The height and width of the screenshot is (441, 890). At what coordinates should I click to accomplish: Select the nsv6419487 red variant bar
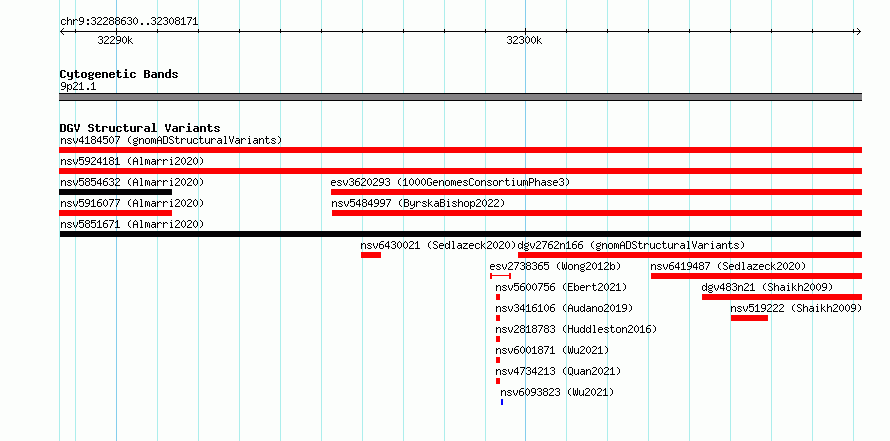tap(757, 276)
